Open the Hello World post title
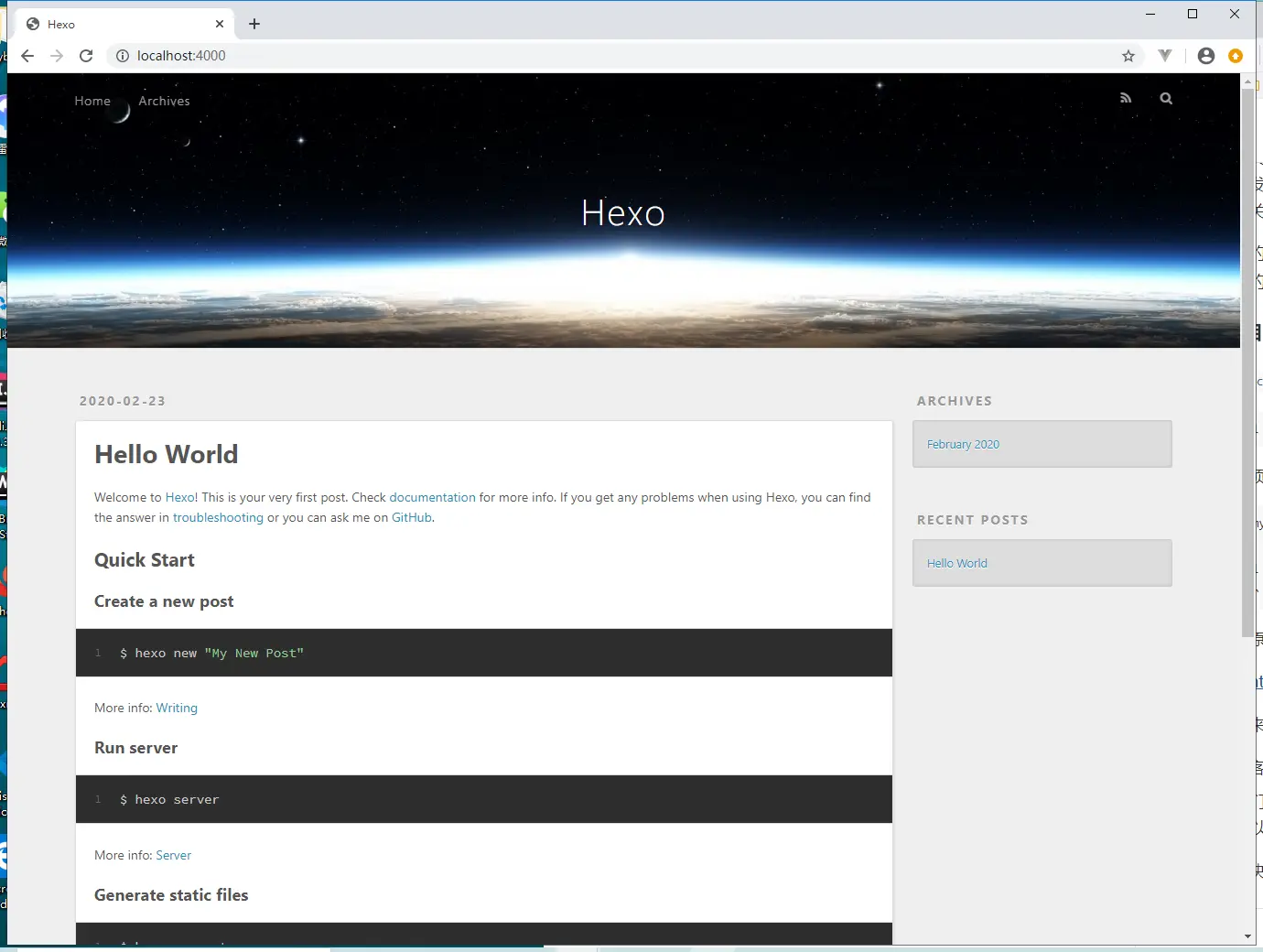 pos(166,454)
